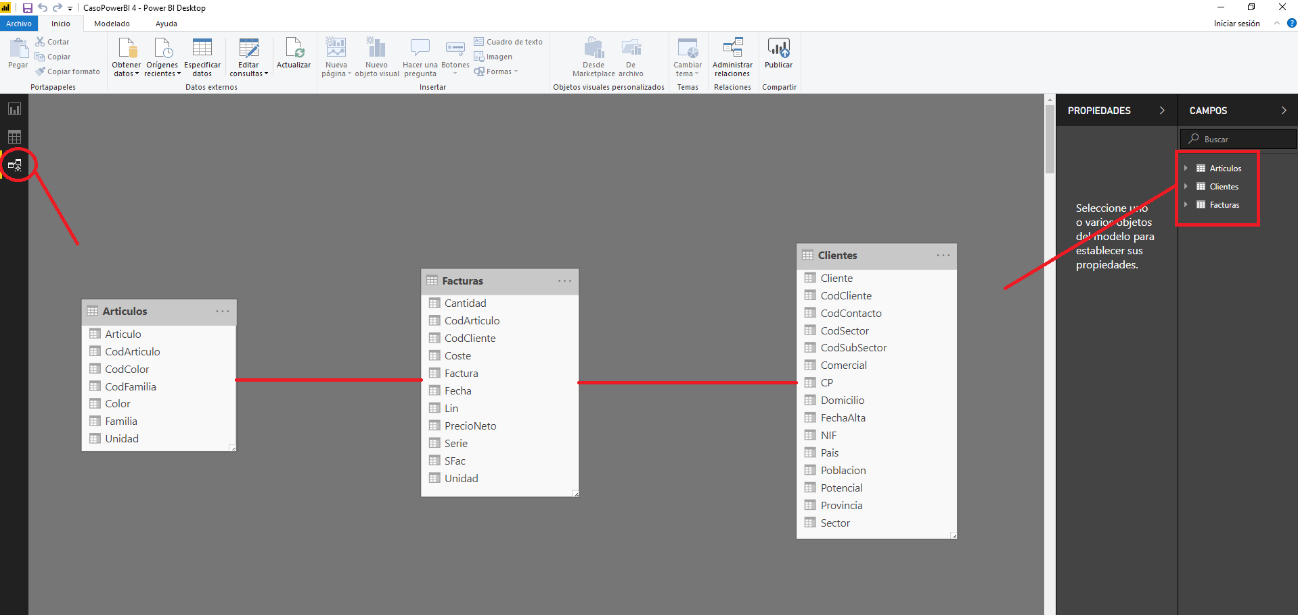Open the Report view icon in left sidebar
Image resolution: width=1298 pixels, height=615 pixels.
14,108
